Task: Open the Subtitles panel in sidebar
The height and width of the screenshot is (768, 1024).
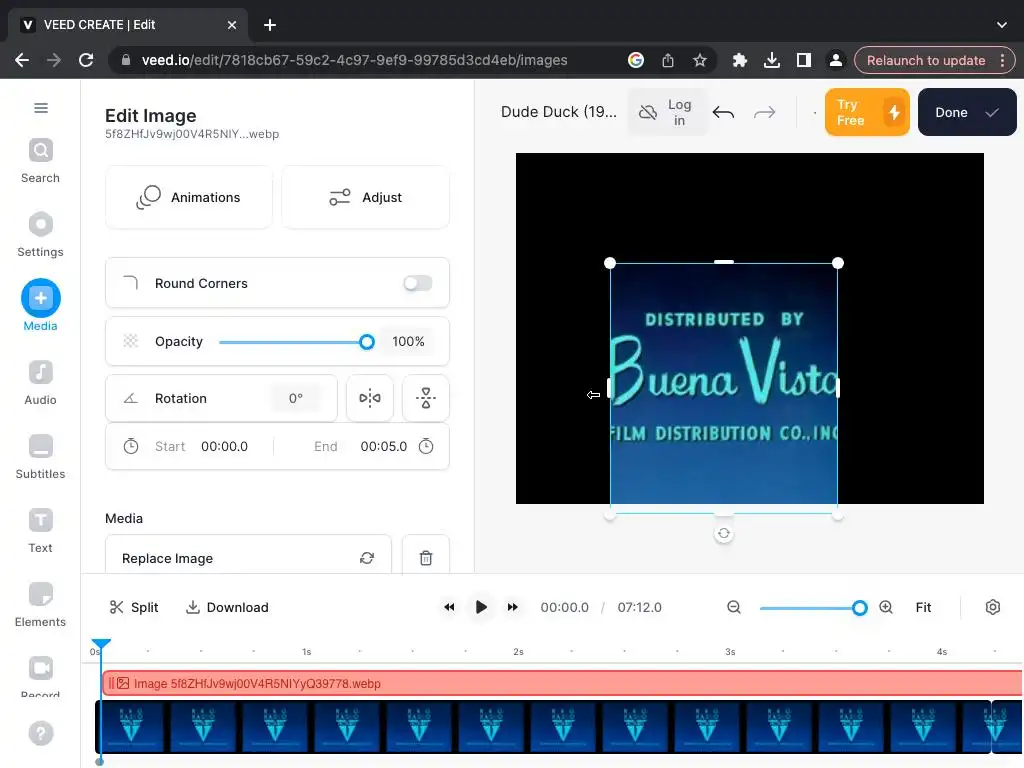Action: point(40,457)
